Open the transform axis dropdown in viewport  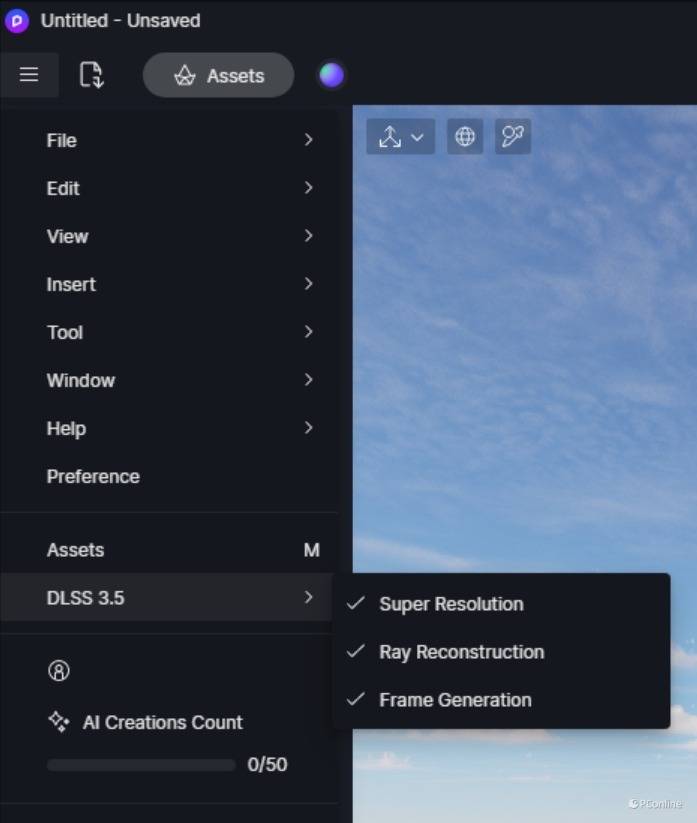click(401, 137)
